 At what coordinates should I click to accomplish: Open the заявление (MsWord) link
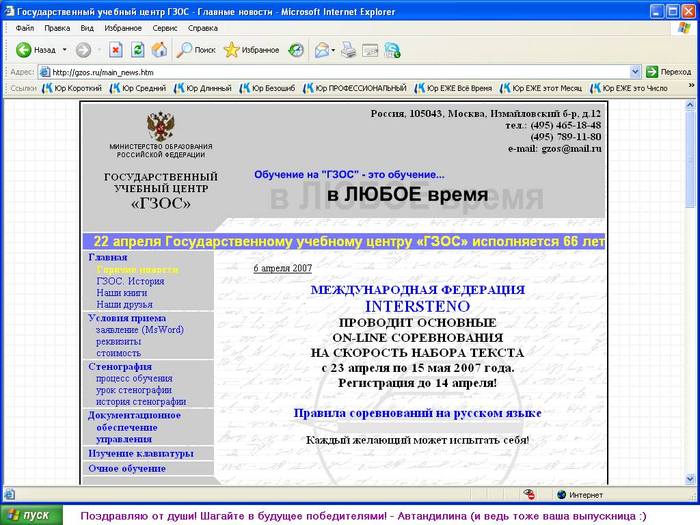point(140,330)
